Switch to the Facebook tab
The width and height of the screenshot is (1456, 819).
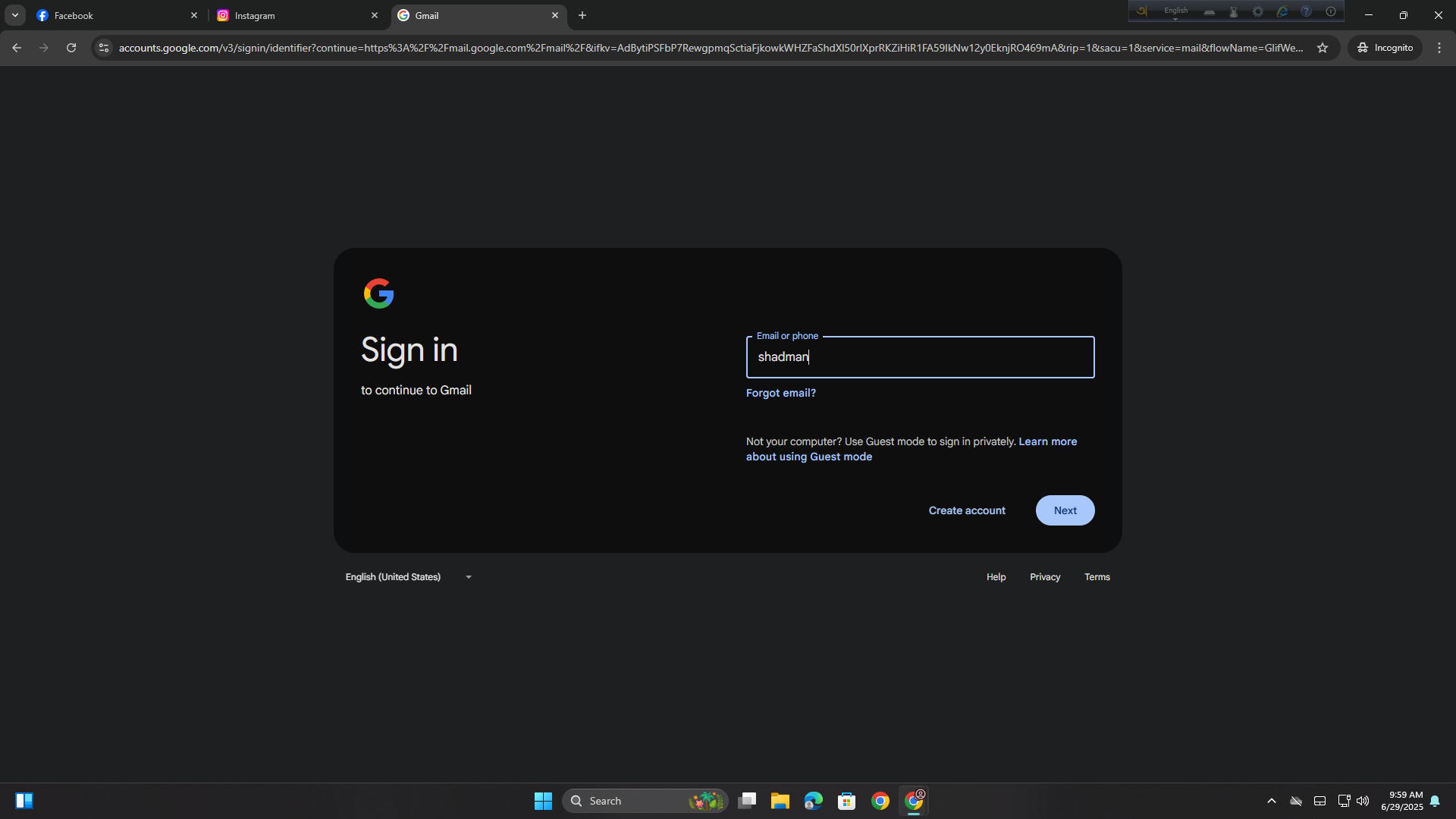click(x=118, y=15)
